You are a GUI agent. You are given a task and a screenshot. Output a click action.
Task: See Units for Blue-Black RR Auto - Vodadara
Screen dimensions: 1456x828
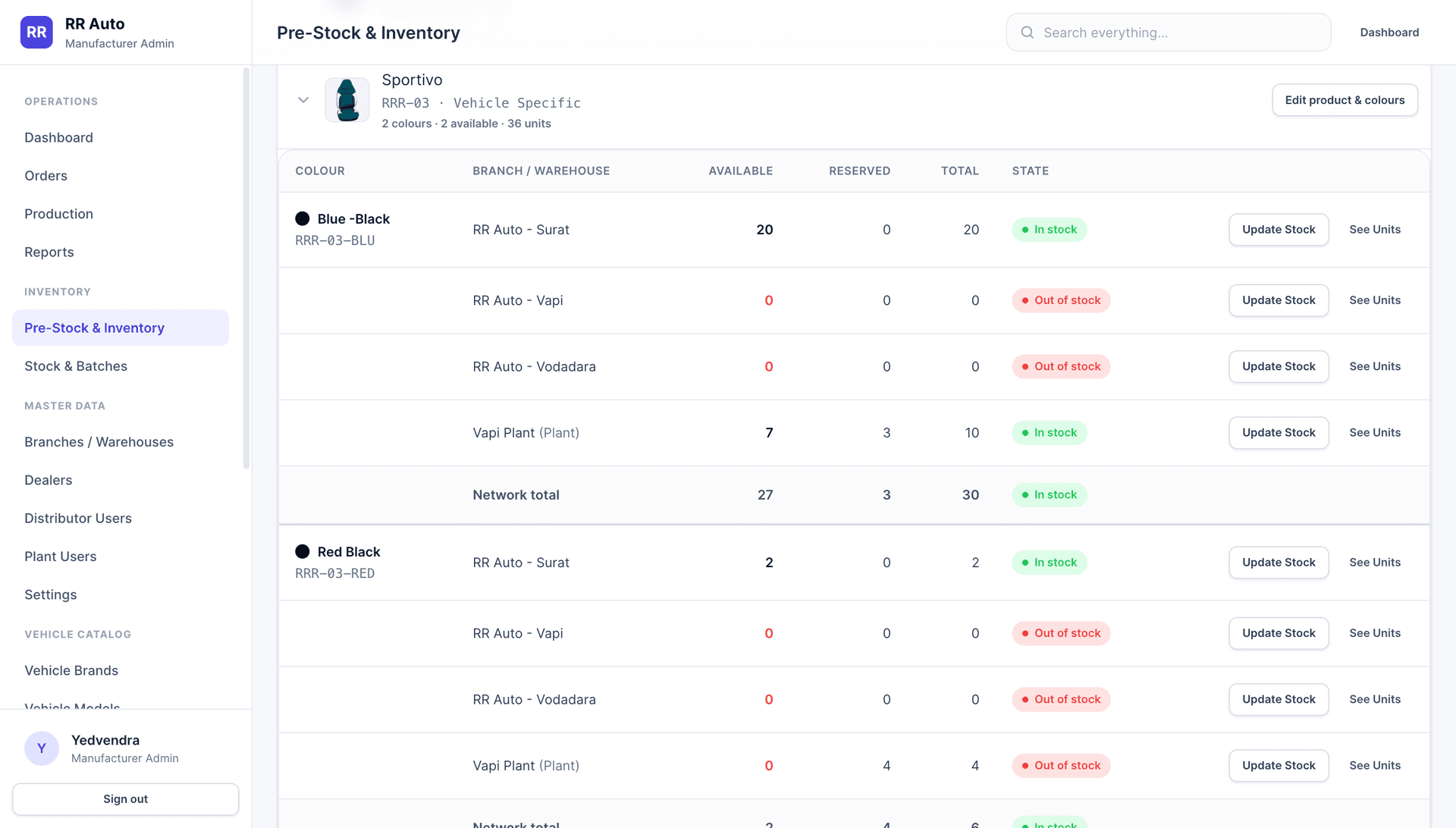tap(1375, 366)
